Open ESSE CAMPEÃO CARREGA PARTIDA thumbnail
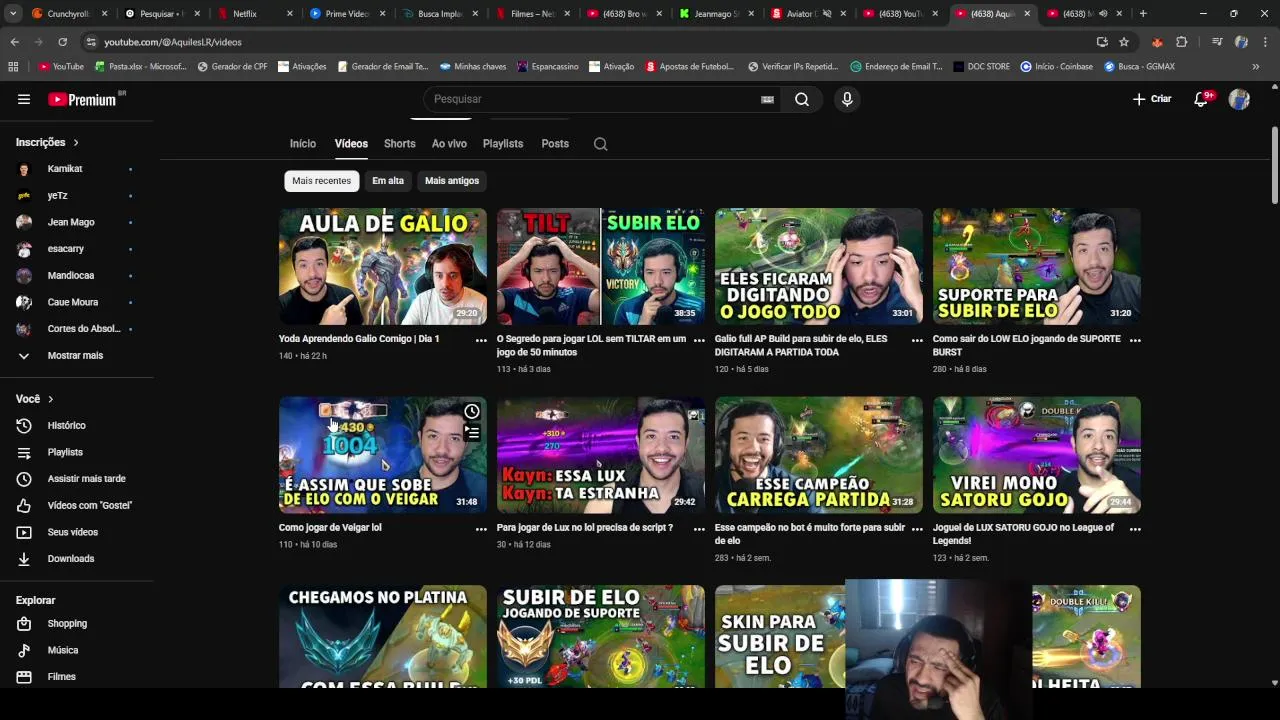The width and height of the screenshot is (1280, 720). [819, 455]
